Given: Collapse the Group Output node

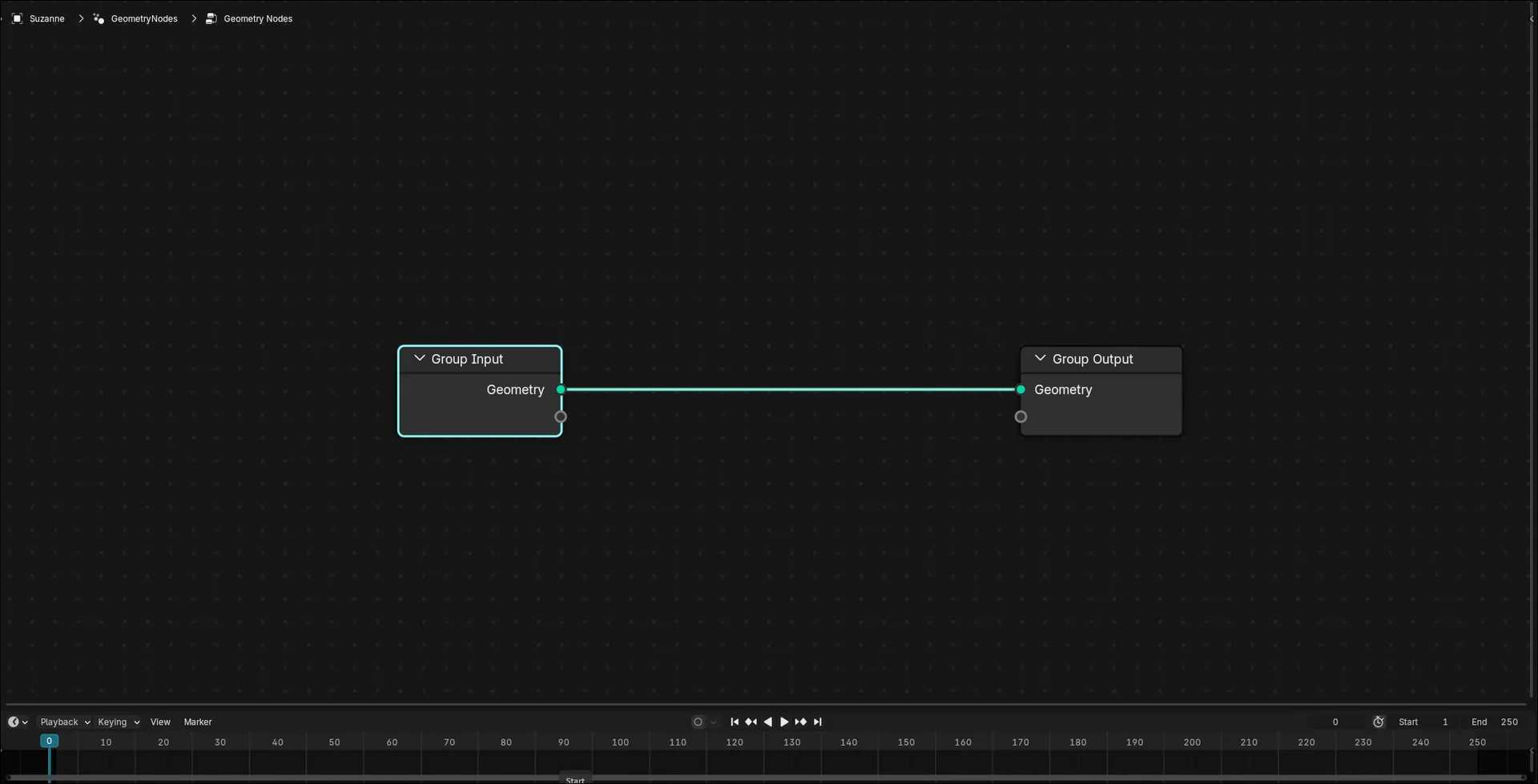Looking at the screenshot, I should coord(1040,359).
